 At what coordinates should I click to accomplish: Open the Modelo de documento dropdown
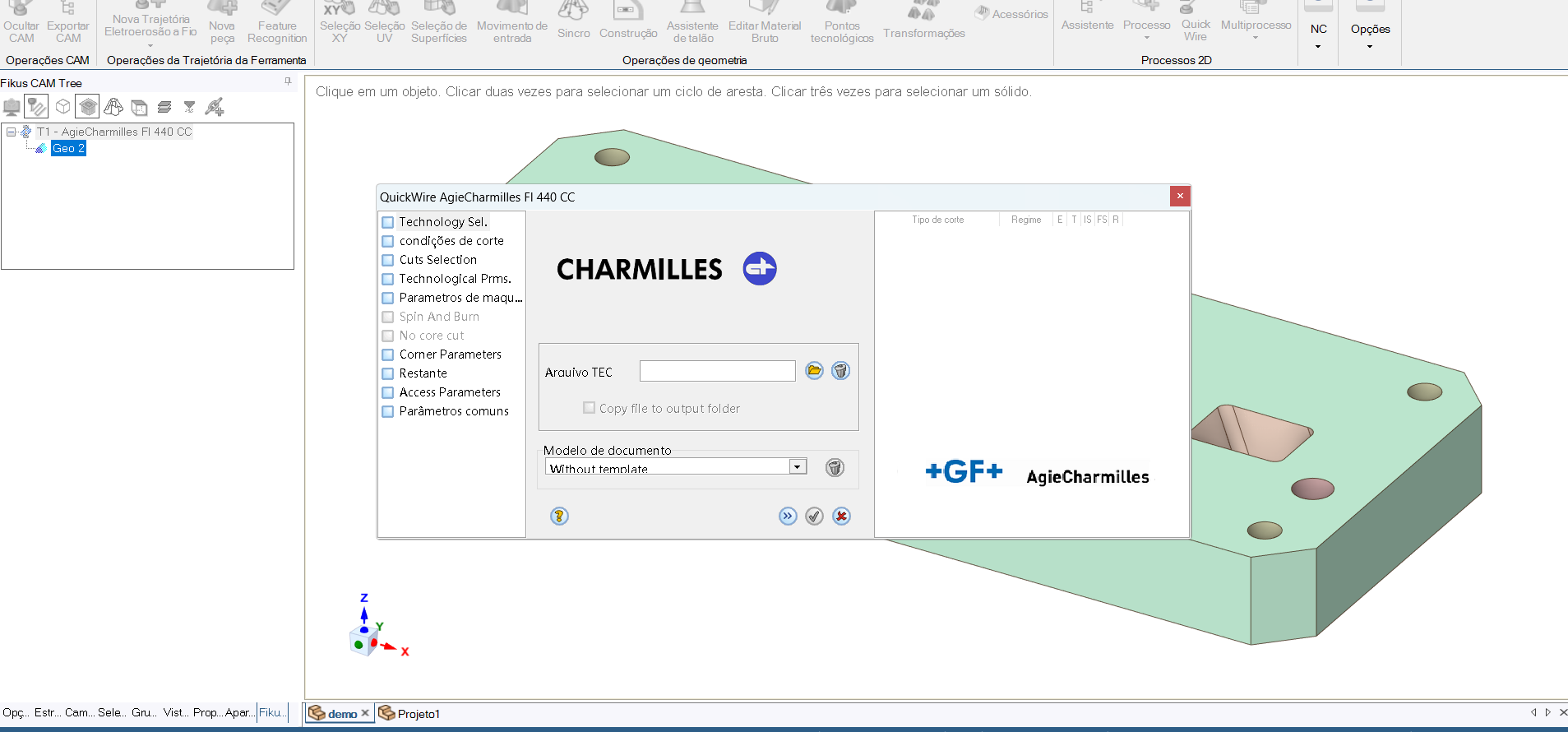click(797, 467)
